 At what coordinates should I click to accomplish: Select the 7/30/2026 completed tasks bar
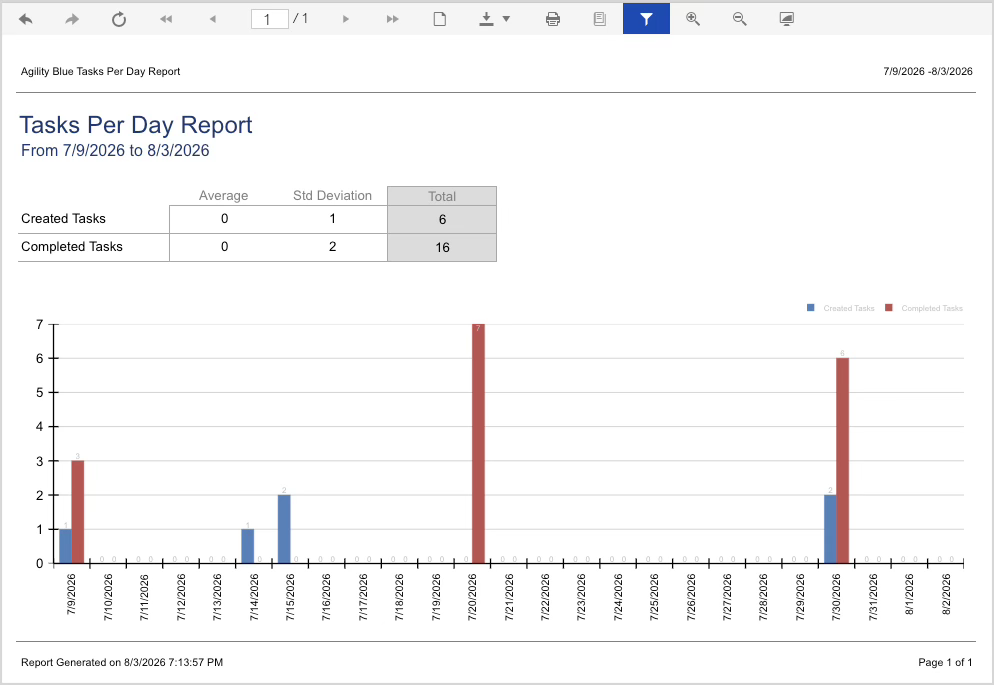842,461
